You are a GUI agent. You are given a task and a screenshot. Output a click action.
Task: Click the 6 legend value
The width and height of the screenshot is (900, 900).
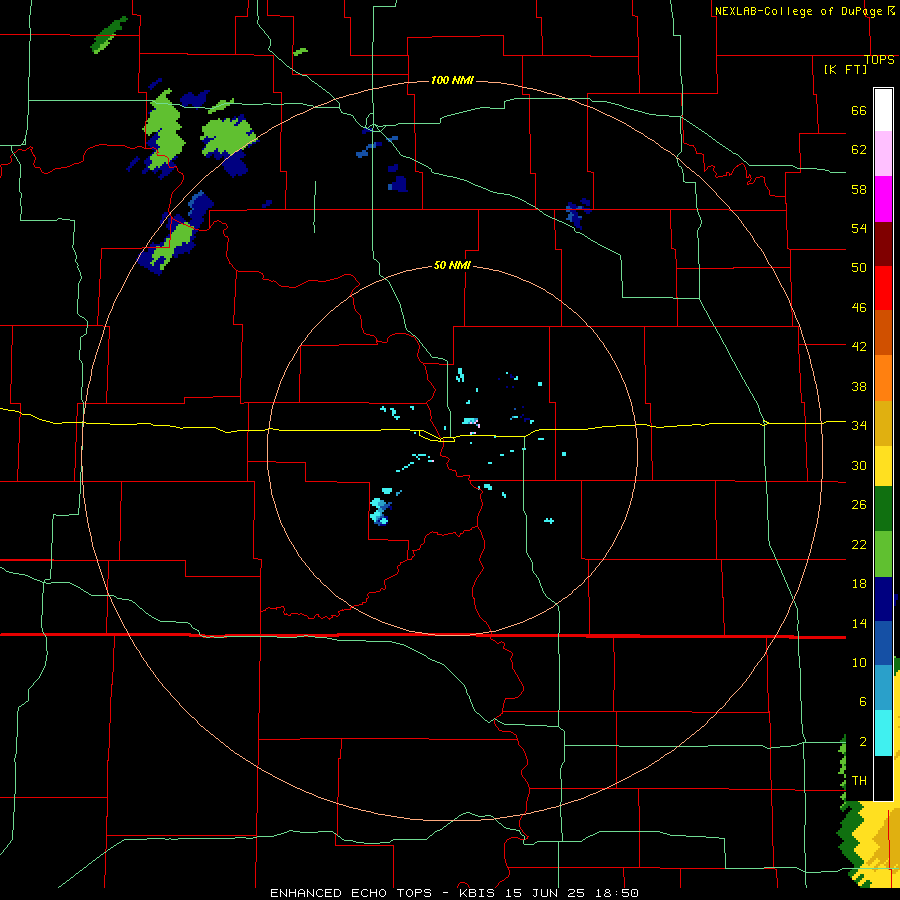click(862, 701)
